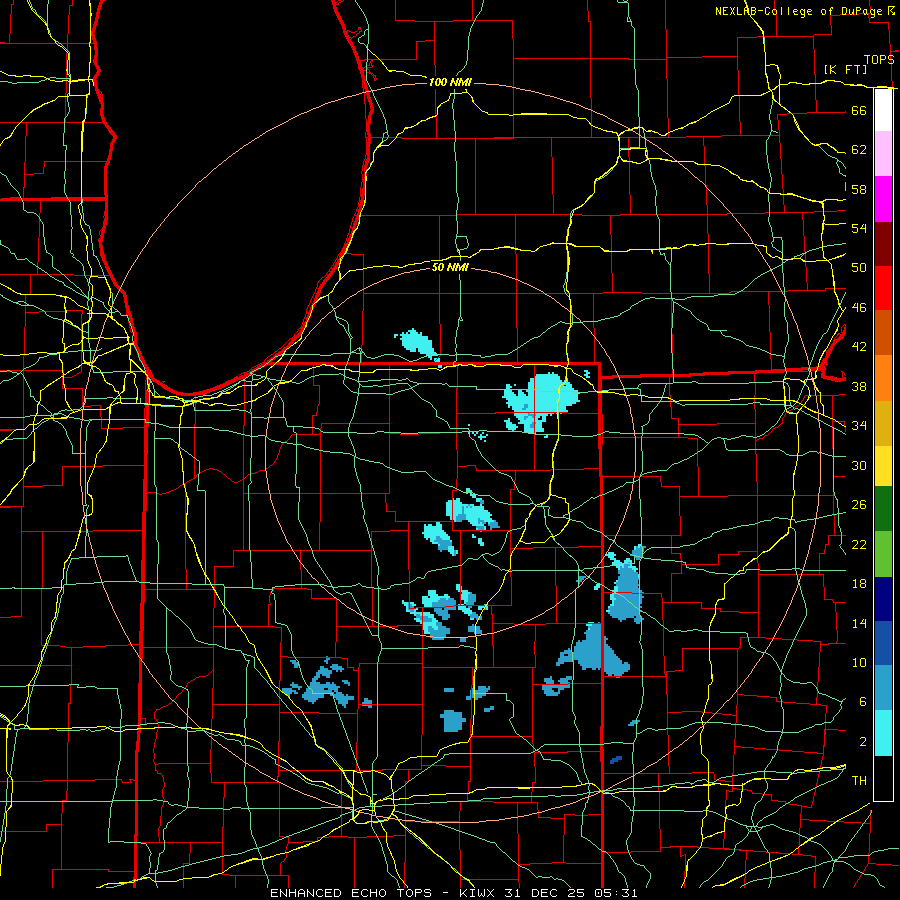Click the 50 NMI range ring label
Screen dimensions: 900x900
tap(450, 267)
